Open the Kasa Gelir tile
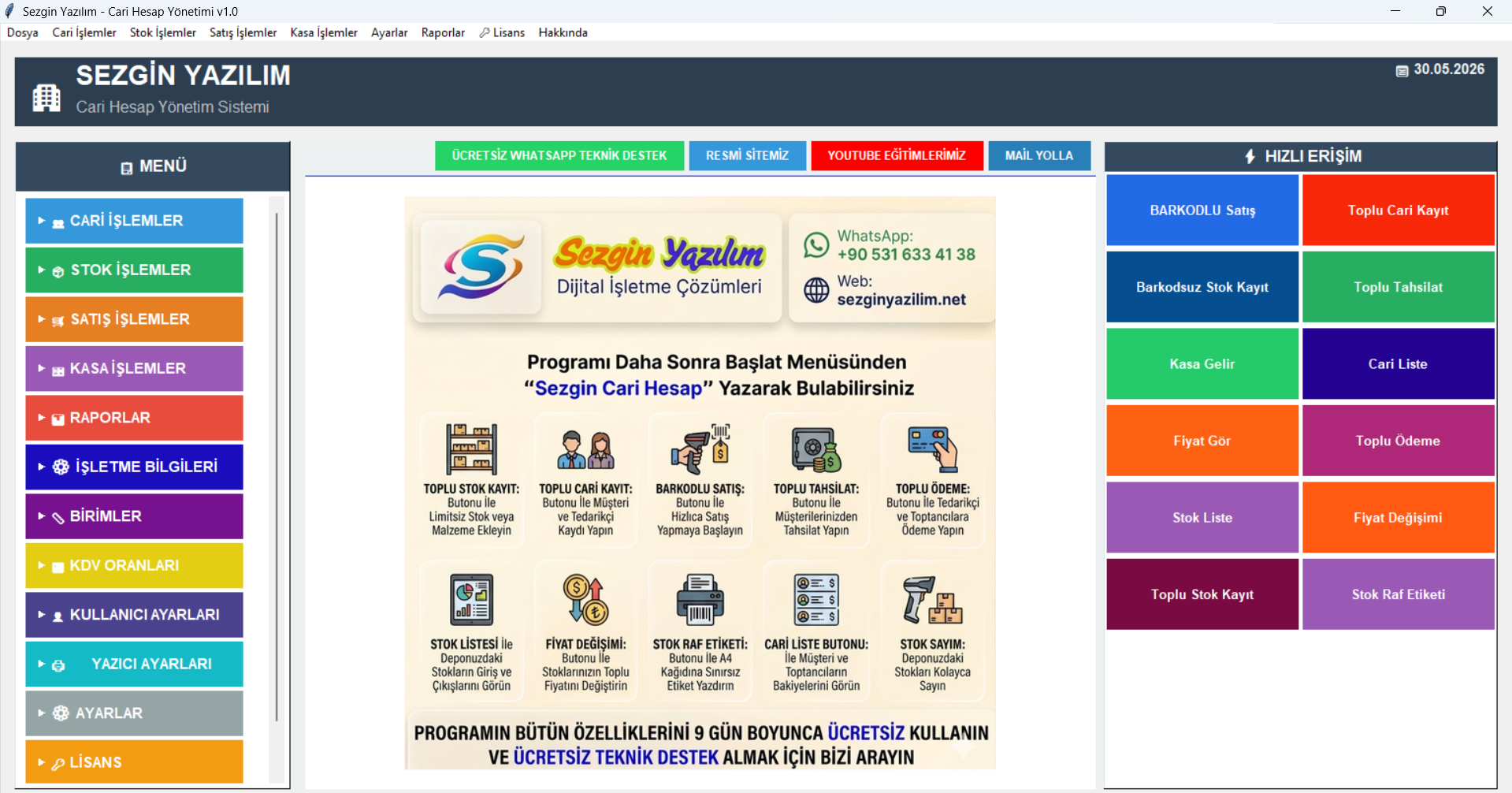Viewport: 1512px width, 793px height. pos(1202,364)
